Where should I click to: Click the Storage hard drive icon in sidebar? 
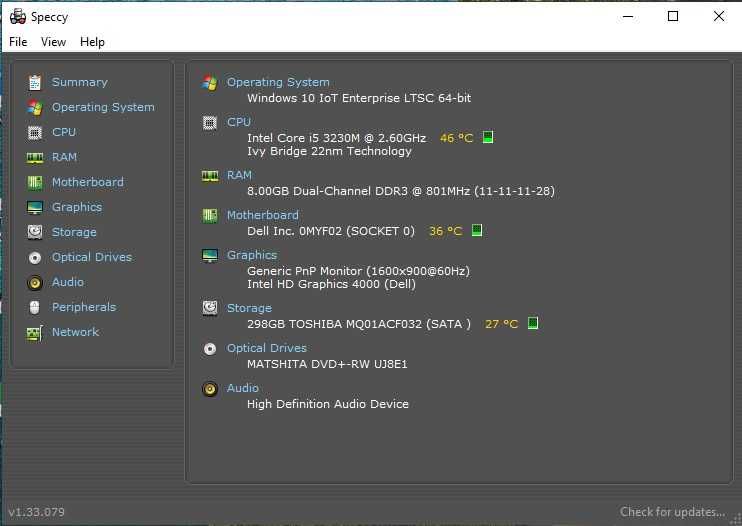tap(35, 232)
